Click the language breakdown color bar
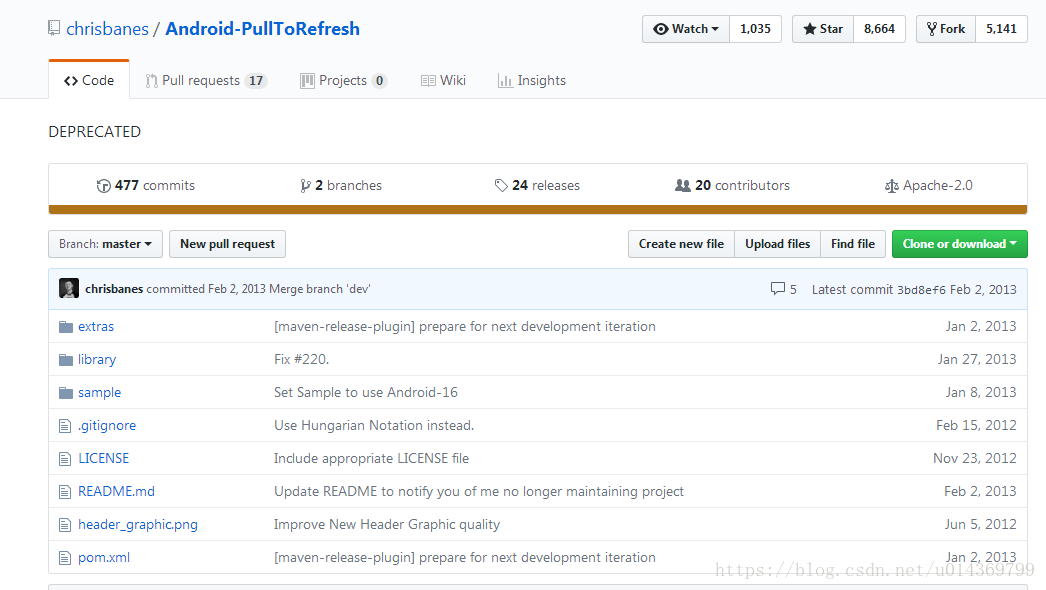The width and height of the screenshot is (1046, 590). click(x=538, y=210)
